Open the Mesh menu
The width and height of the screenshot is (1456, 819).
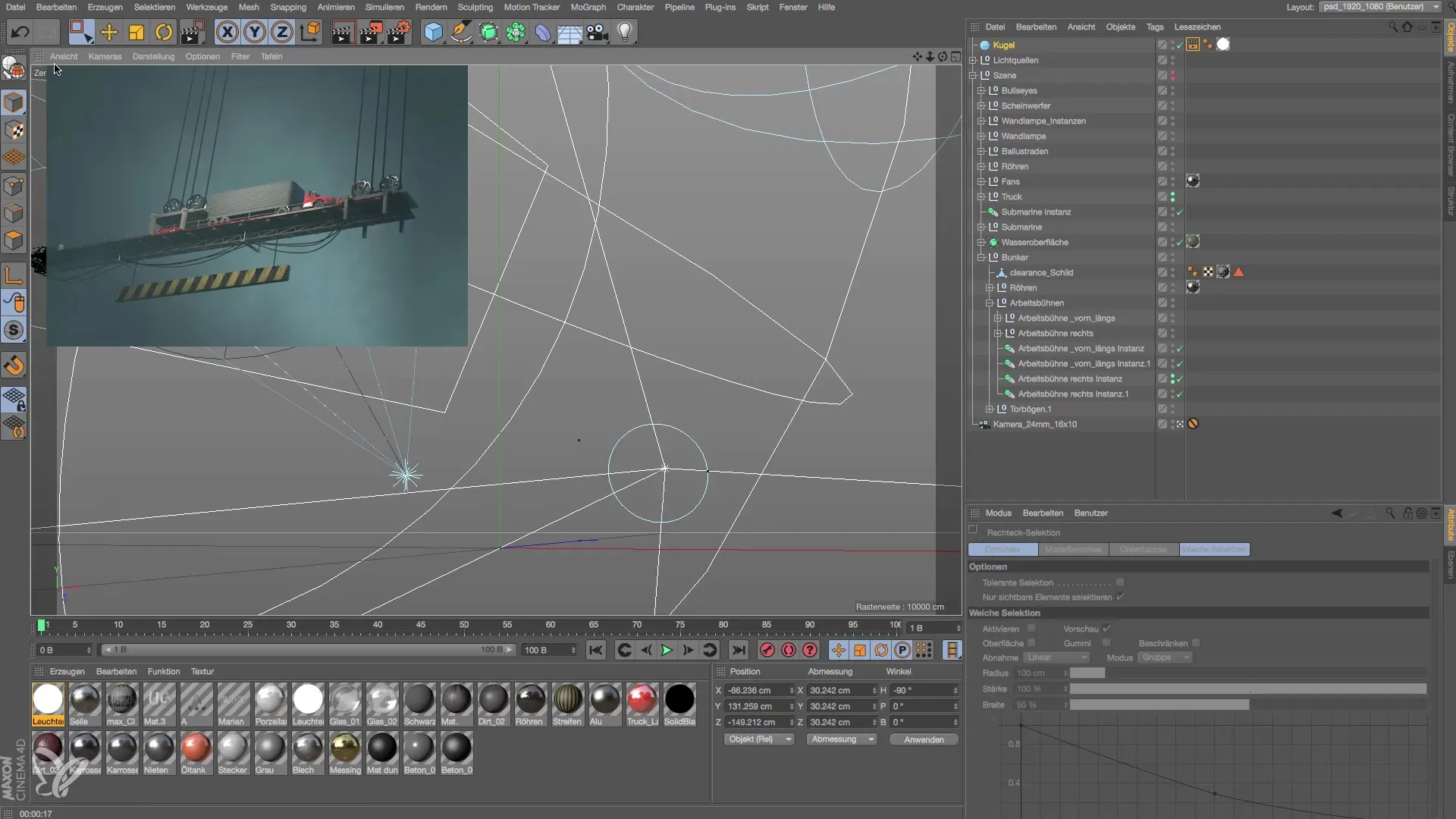point(249,7)
